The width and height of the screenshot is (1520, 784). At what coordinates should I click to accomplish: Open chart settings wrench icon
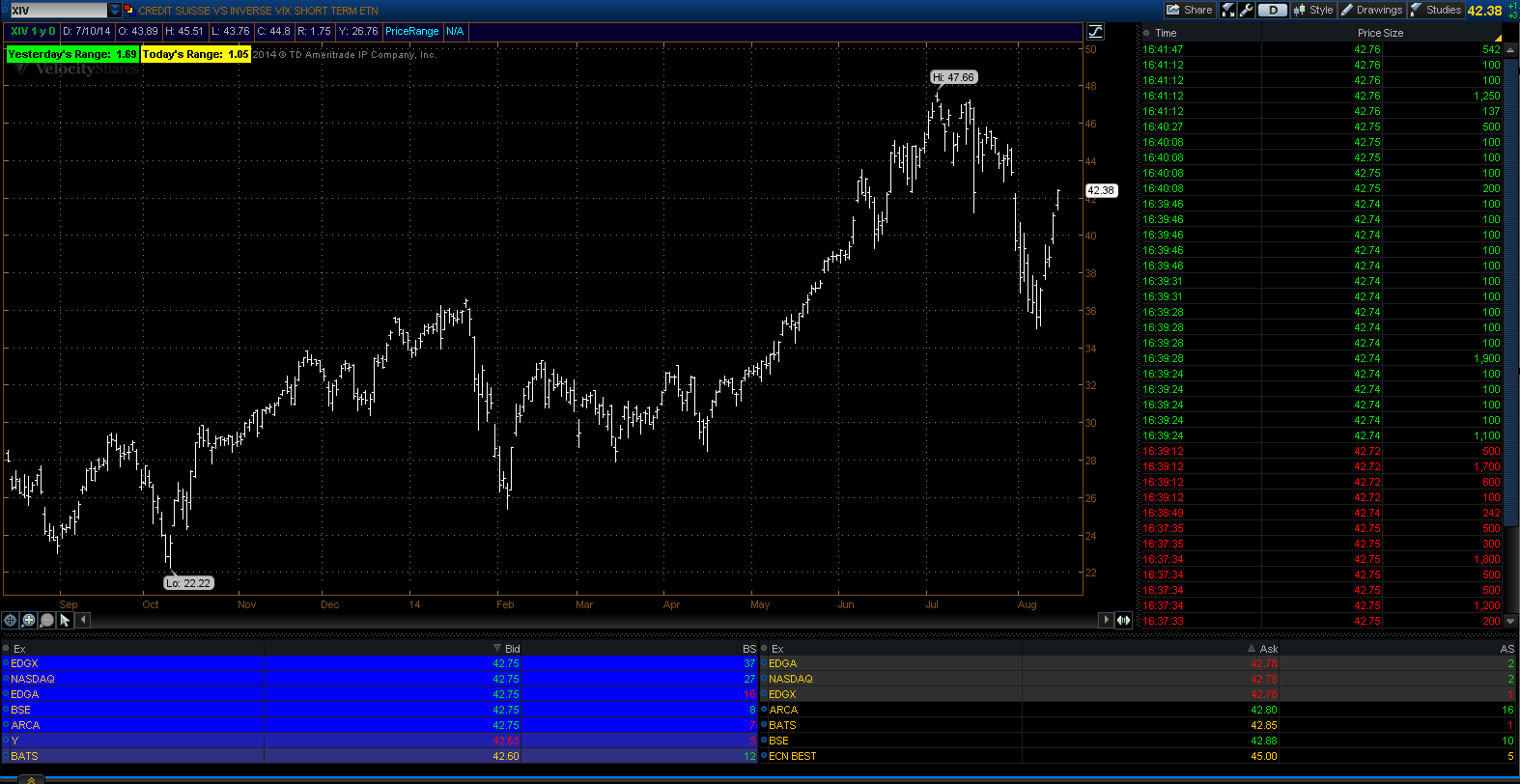(1246, 10)
